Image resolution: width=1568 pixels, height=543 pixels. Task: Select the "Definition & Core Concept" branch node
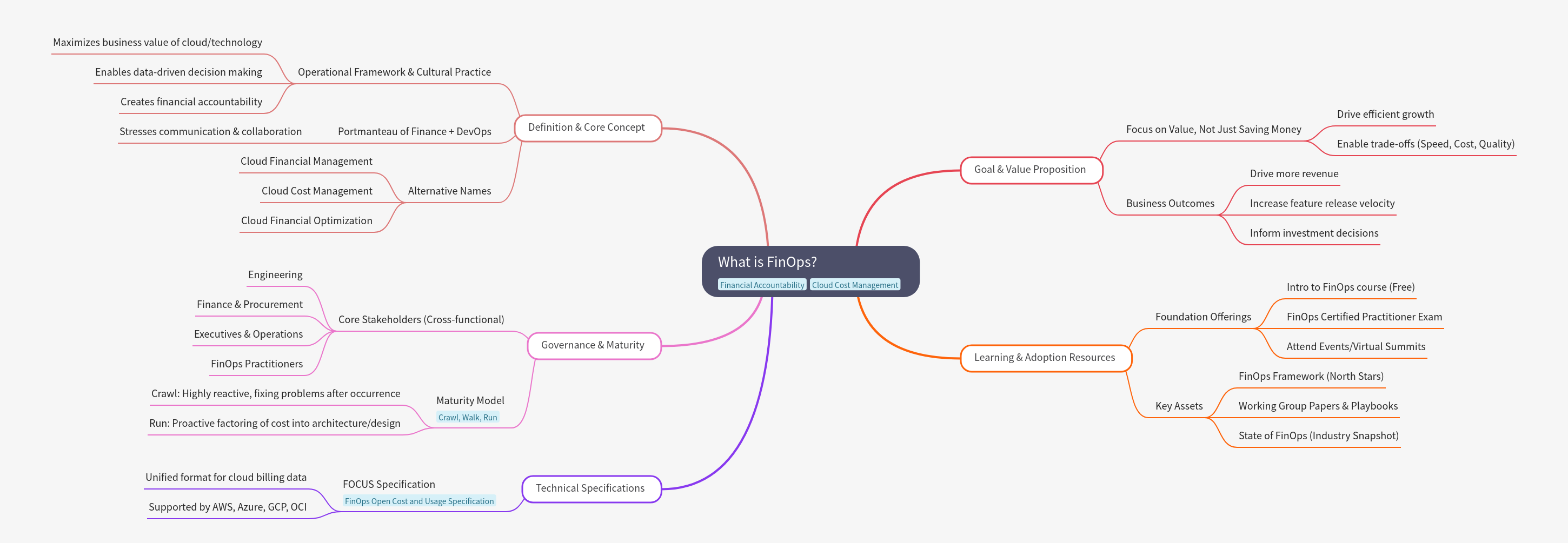pos(587,128)
